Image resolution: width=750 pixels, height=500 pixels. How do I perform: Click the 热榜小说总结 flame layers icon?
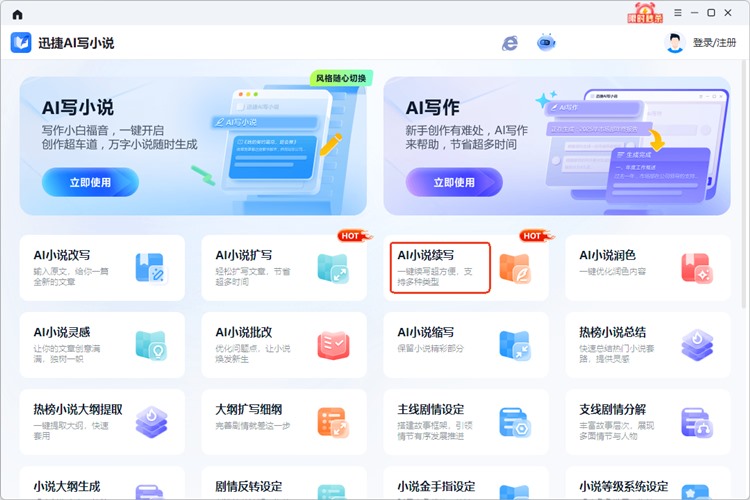coord(697,345)
